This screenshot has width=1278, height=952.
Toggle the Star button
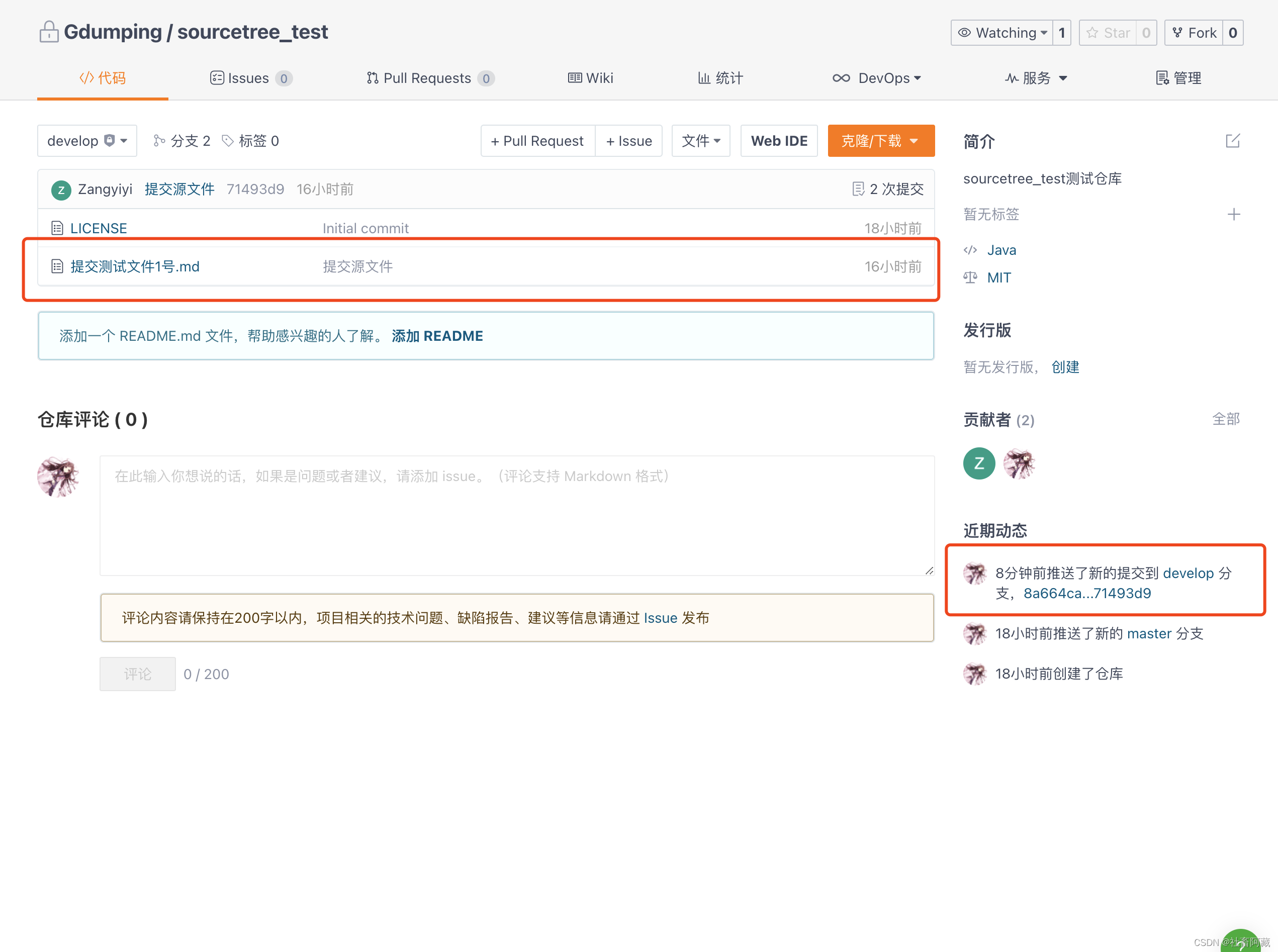pyautogui.click(x=1108, y=33)
